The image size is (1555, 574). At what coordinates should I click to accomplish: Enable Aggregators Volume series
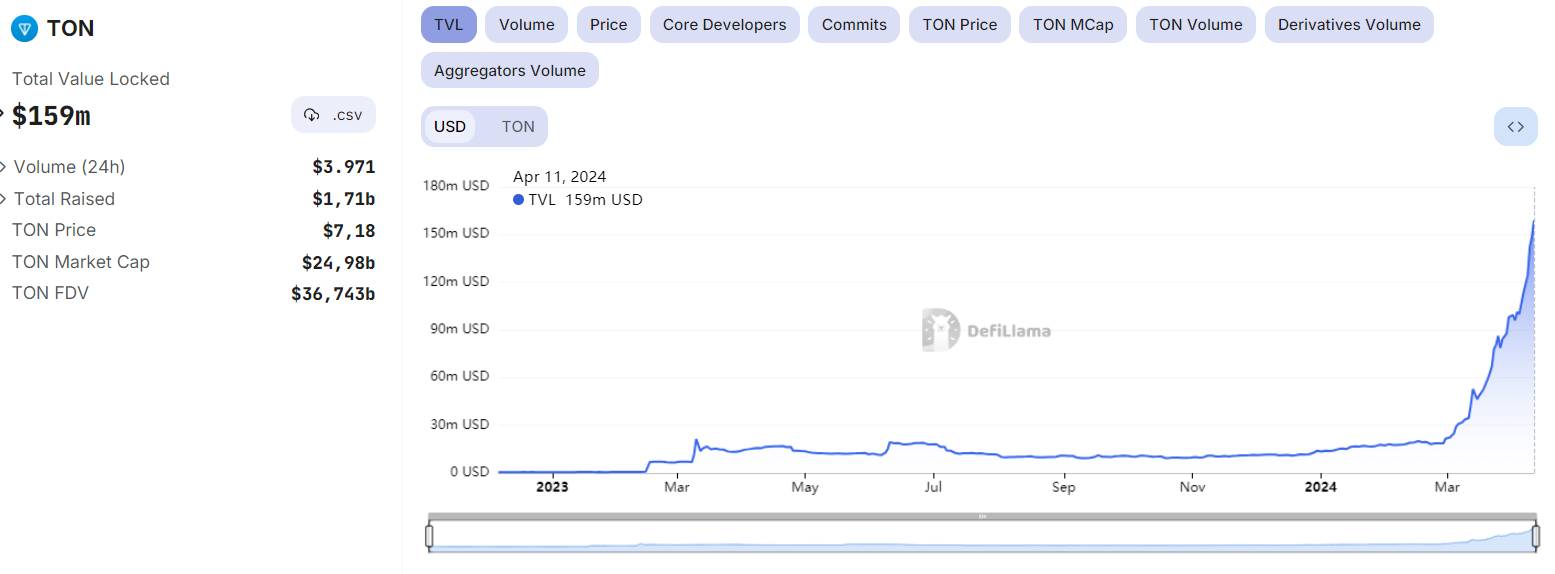pyautogui.click(x=510, y=70)
